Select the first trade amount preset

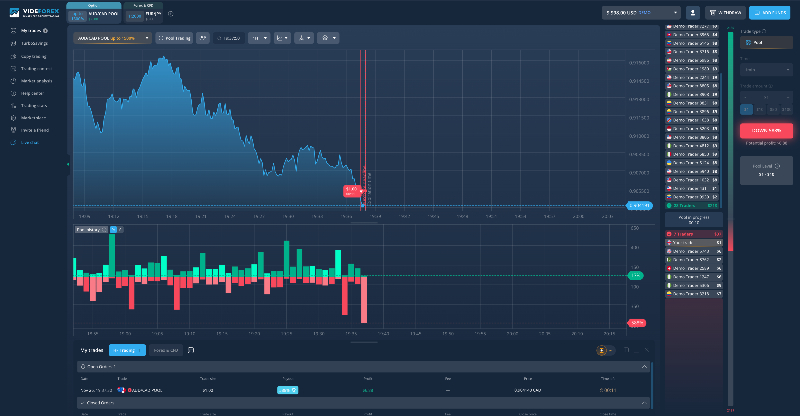point(746,108)
